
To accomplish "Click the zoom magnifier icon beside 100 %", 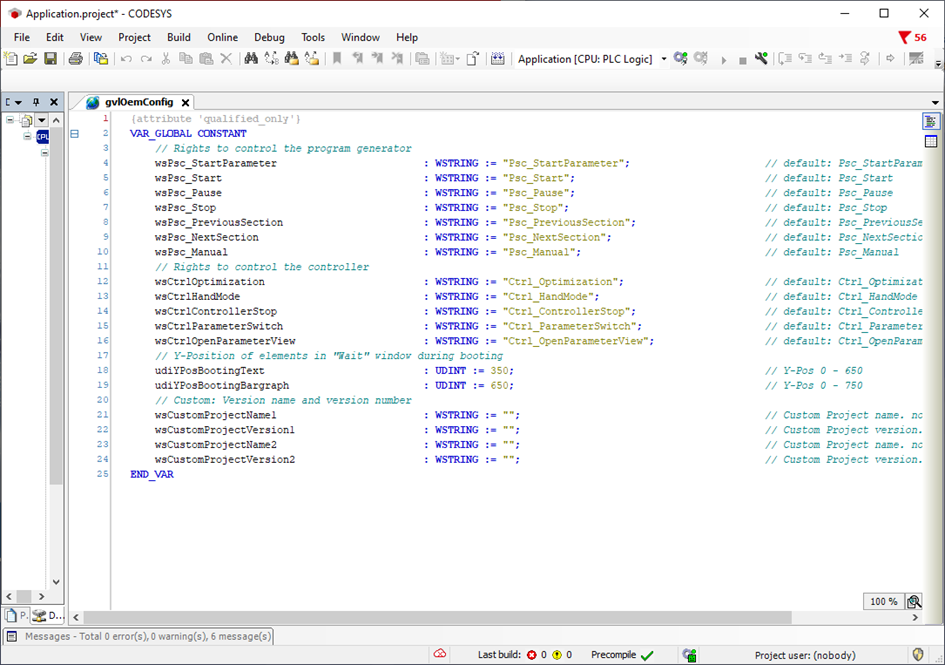I will pyautogui.click(x=914, y=601).
